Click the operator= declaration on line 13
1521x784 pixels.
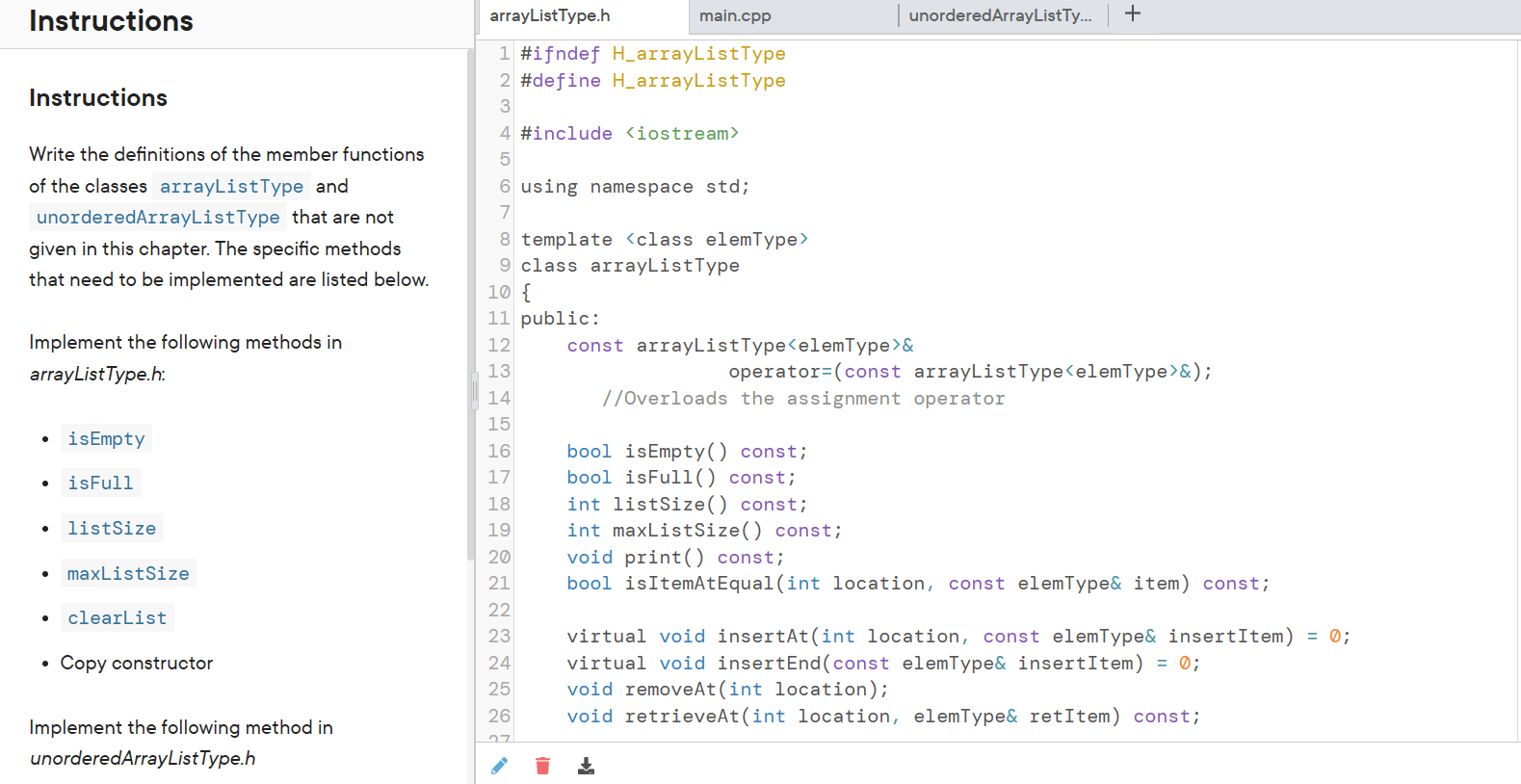click(970, 372)
